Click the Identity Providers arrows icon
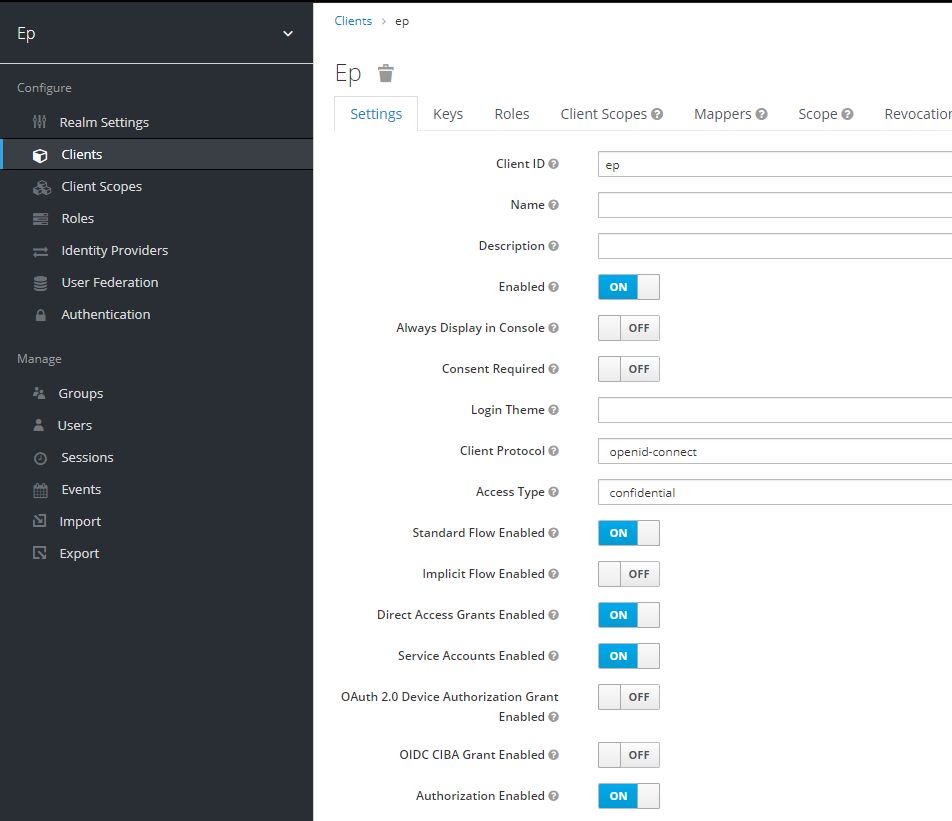The image size is (952, 821). coord(40,251)
